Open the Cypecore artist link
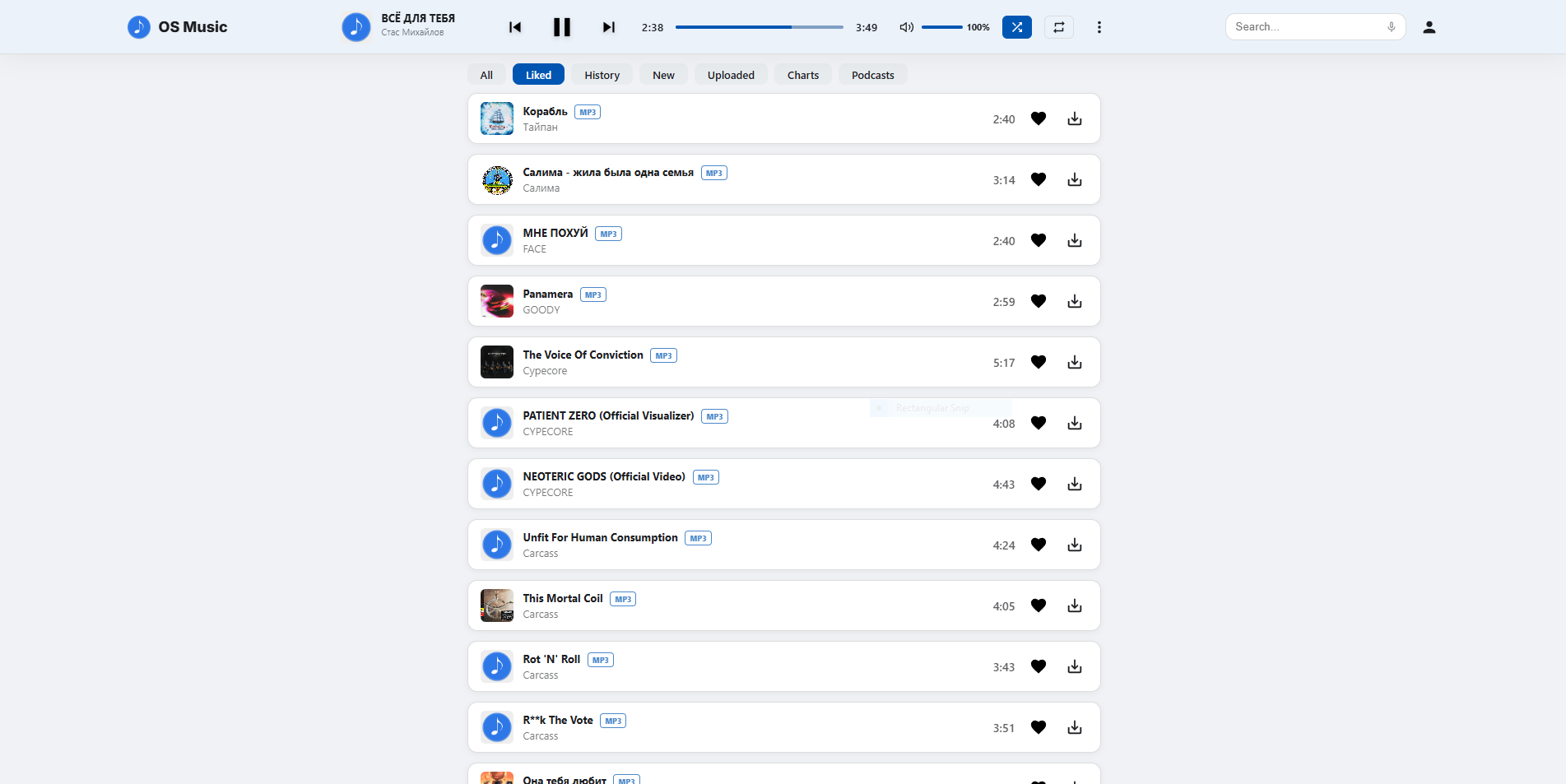This screenshot has height=784, width=1566. [x=545, y=371]
